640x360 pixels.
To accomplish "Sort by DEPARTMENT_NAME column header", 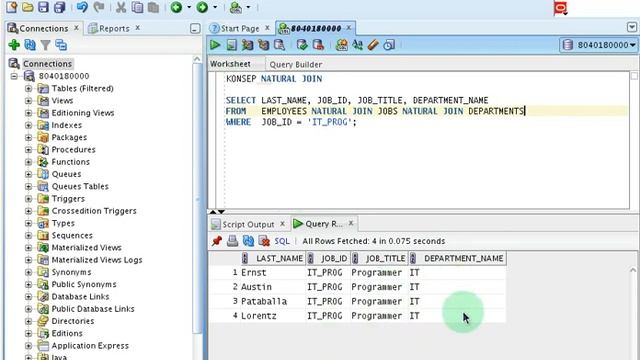I will click(x=458, y=258).
